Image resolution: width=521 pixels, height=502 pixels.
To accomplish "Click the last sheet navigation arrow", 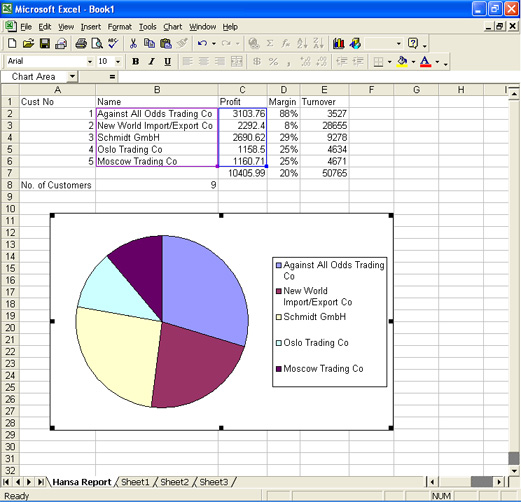I will point(41,482).
